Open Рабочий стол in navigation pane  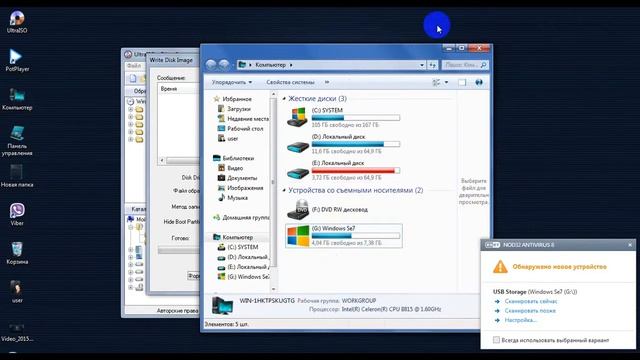pos(240,129)
